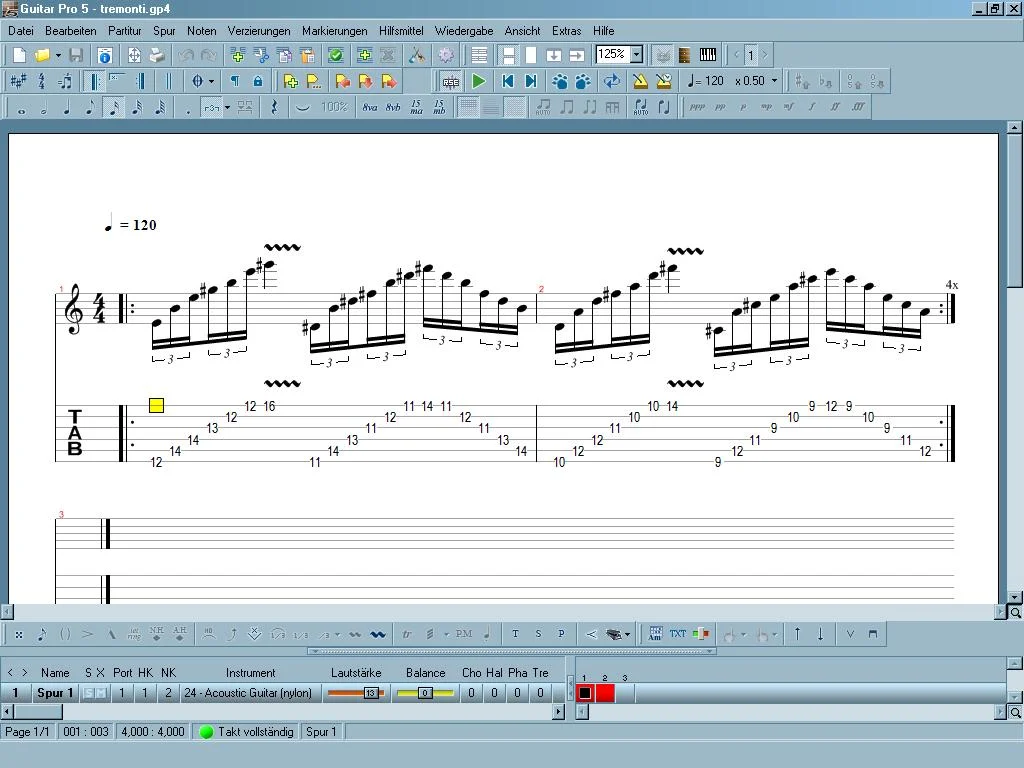Open the Wiedergabe menu
Image resolution: width=1024 pixels, height=768 pixels.
coord(463,31)
